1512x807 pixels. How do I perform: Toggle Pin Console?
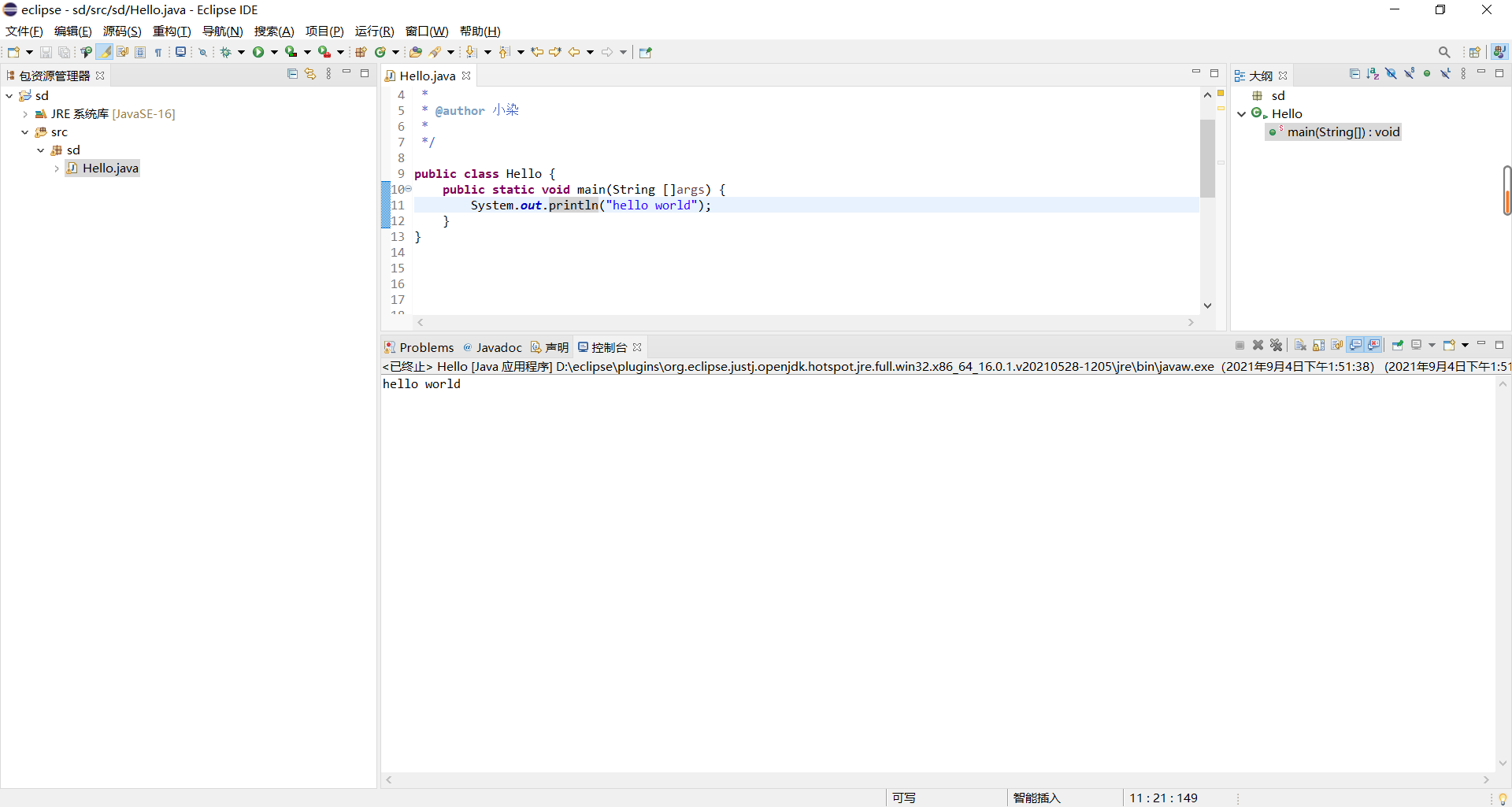pyautogui.click(x=1398, y=345)
